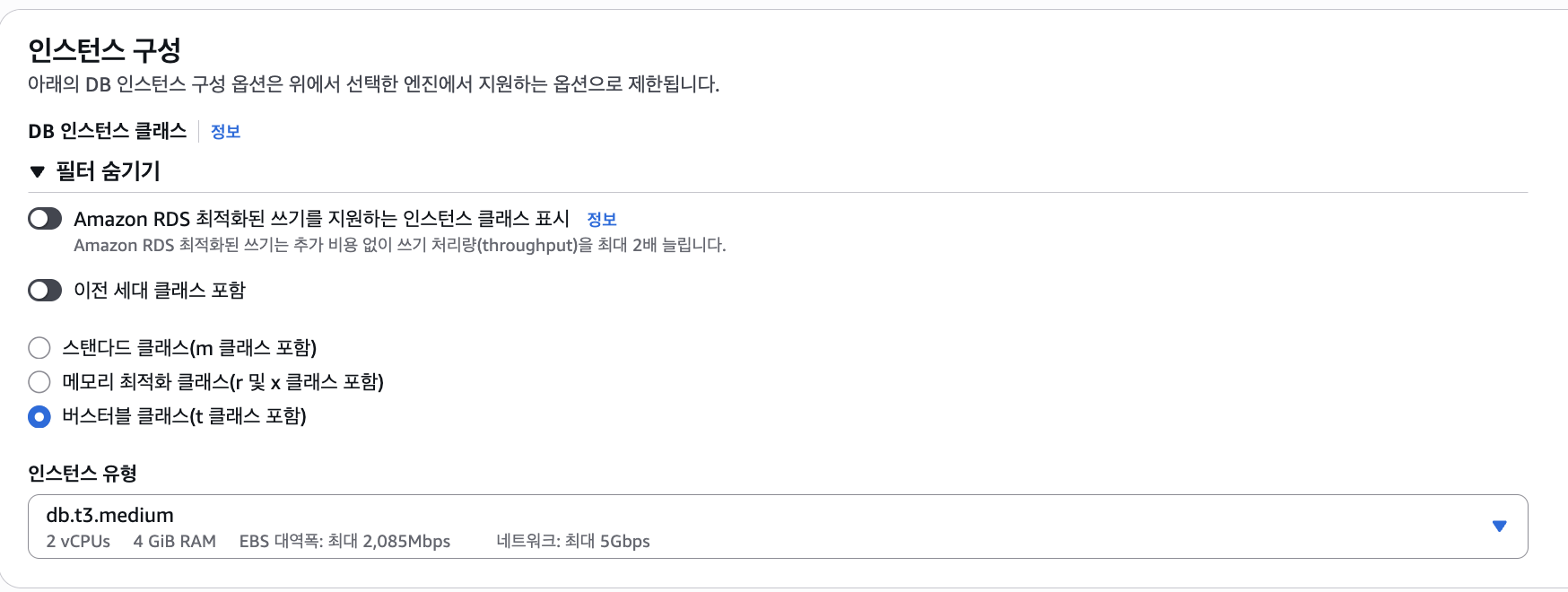The image size is (1568, 592).
Task: Turn on the 이전 세대 클래스 포함 toggle
Action: click(45, 290)
